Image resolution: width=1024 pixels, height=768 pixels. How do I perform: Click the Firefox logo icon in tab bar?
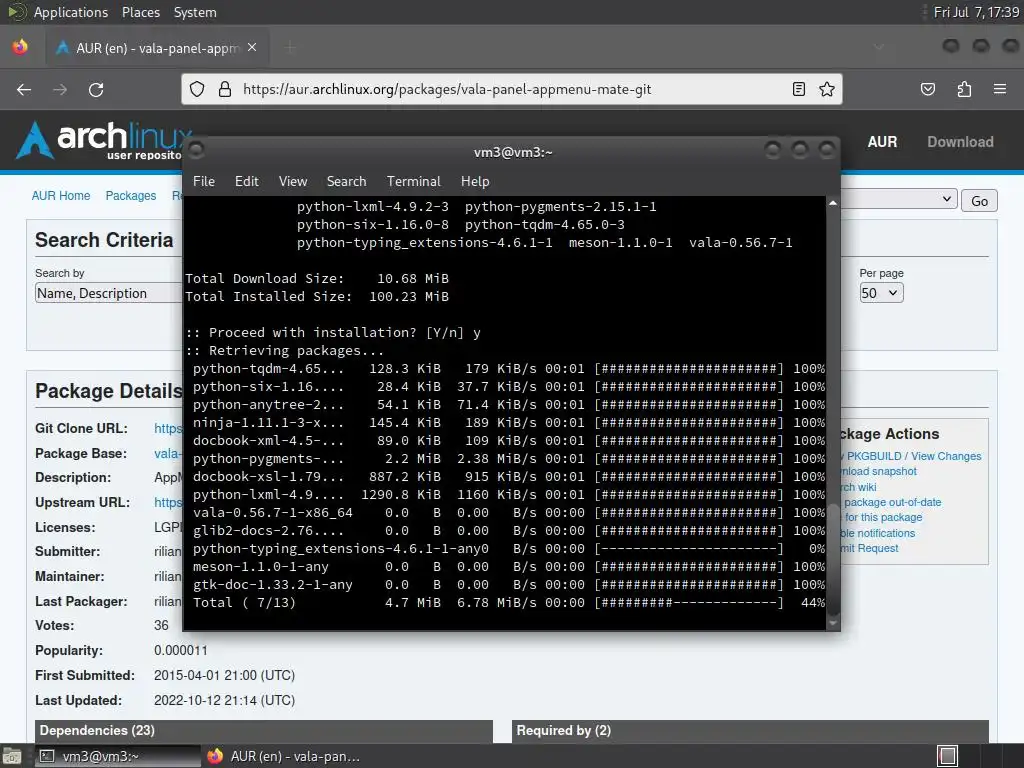20,47
